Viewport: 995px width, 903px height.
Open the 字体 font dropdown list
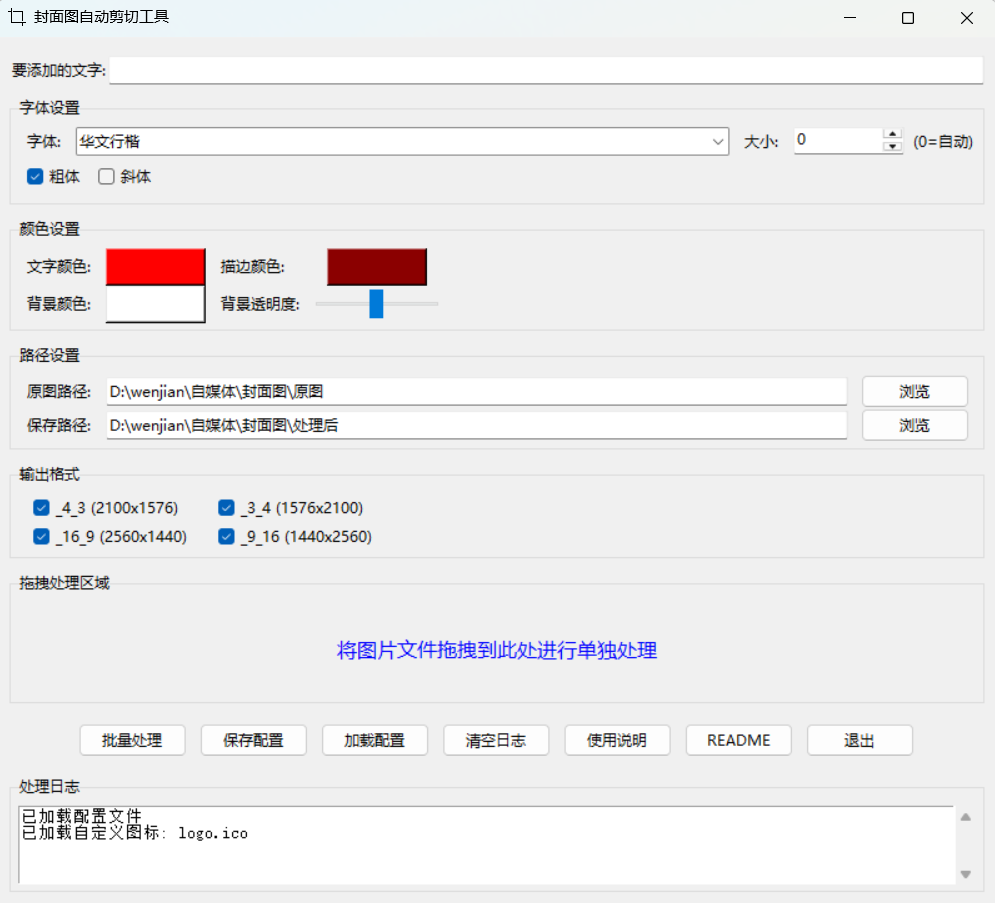[x=718, y=142]
